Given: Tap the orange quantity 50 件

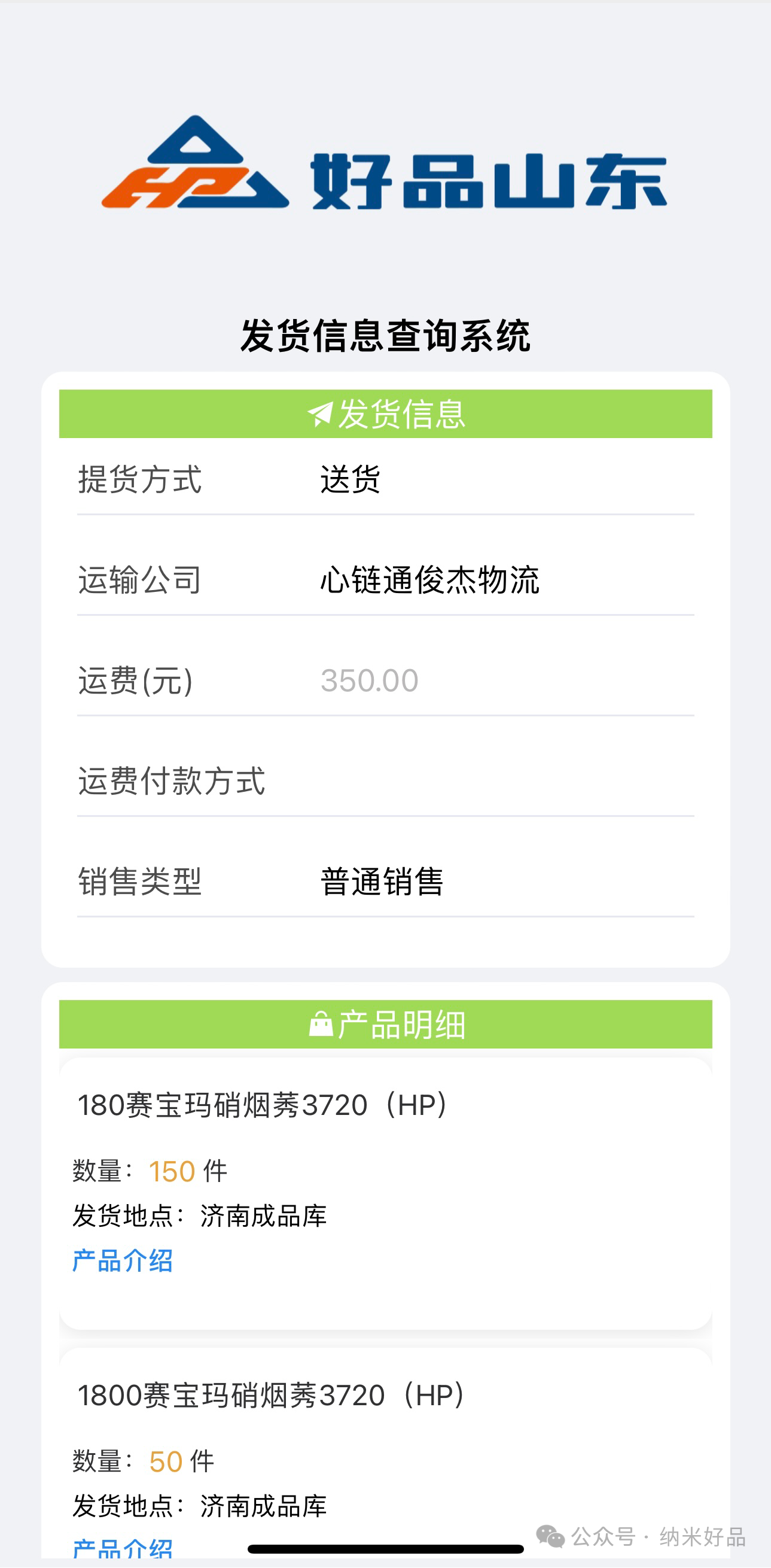Looking at the screenshot, I should click(166, 1461).
